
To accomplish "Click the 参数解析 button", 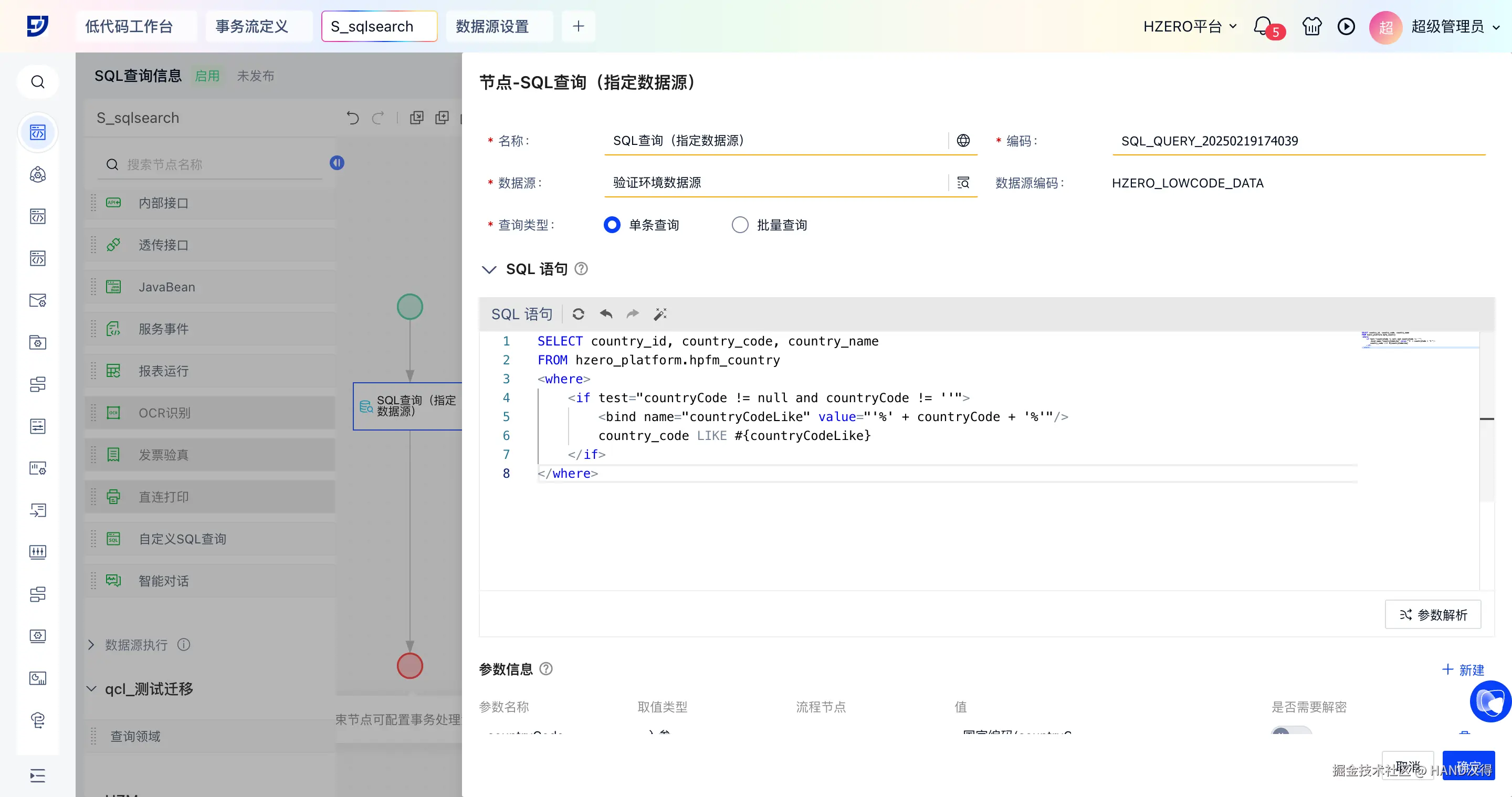I will pos(1432,614).
